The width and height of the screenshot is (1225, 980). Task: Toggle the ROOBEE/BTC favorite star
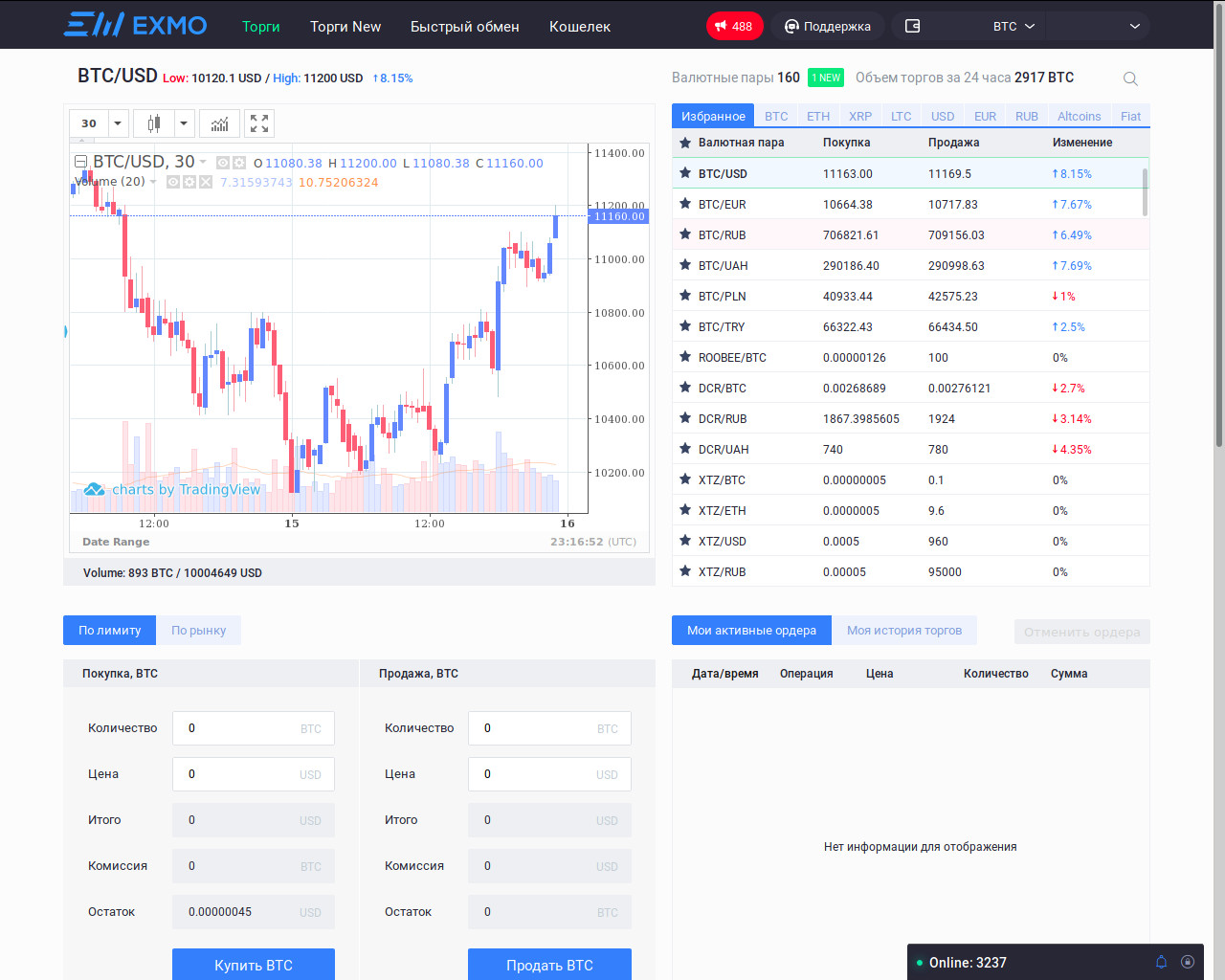coord(685,357)
